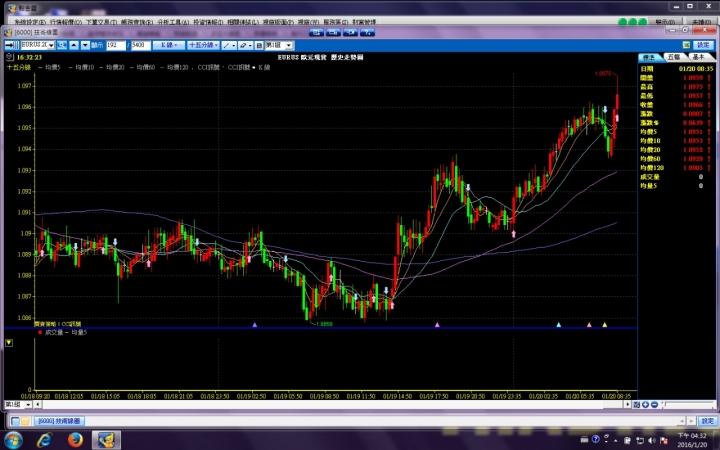Screen dimensions: 720x450
Task: Open the Windows Start orb
Action: [12, 440]
